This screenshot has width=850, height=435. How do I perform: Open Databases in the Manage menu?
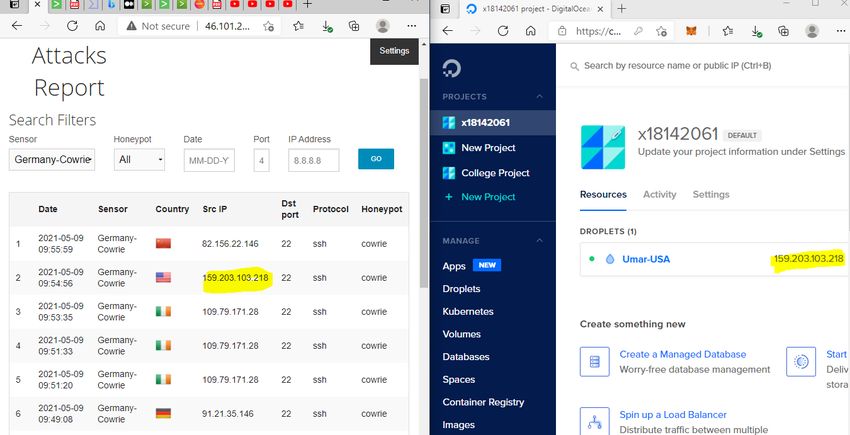466,357
